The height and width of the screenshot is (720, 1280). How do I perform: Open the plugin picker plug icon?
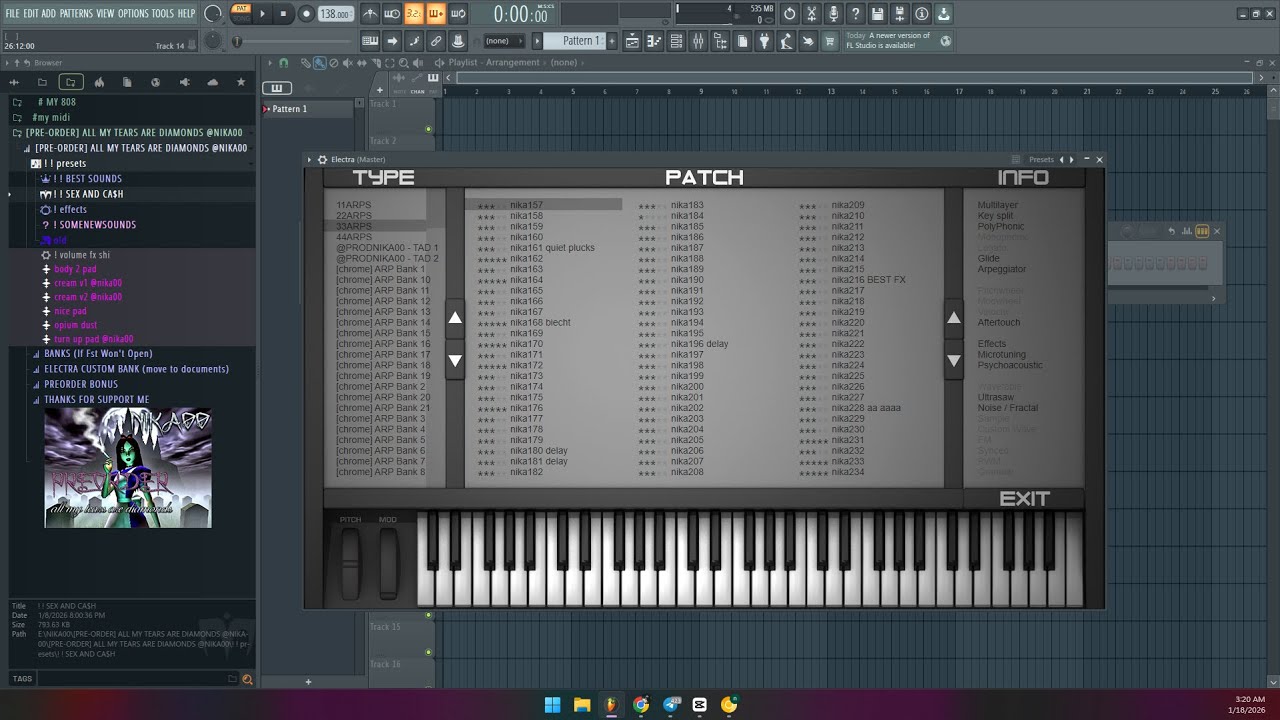764,41
